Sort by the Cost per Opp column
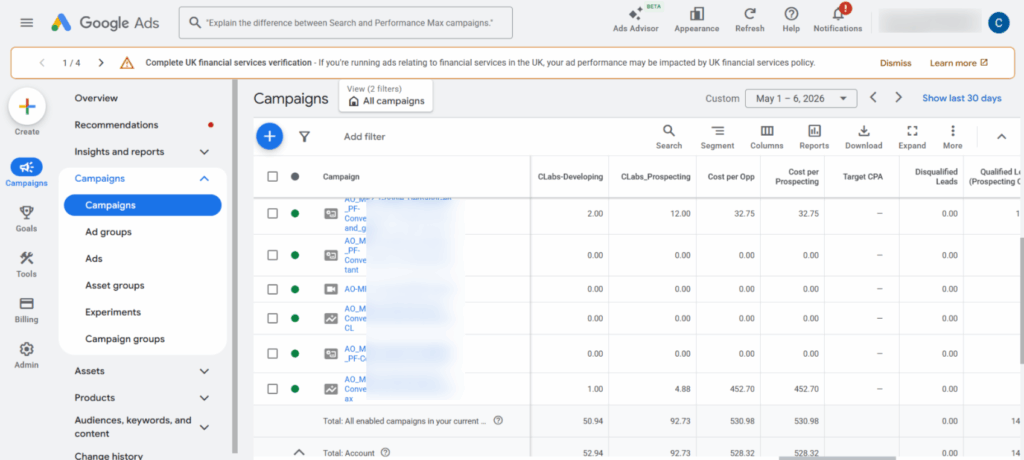 coord(731,176)
